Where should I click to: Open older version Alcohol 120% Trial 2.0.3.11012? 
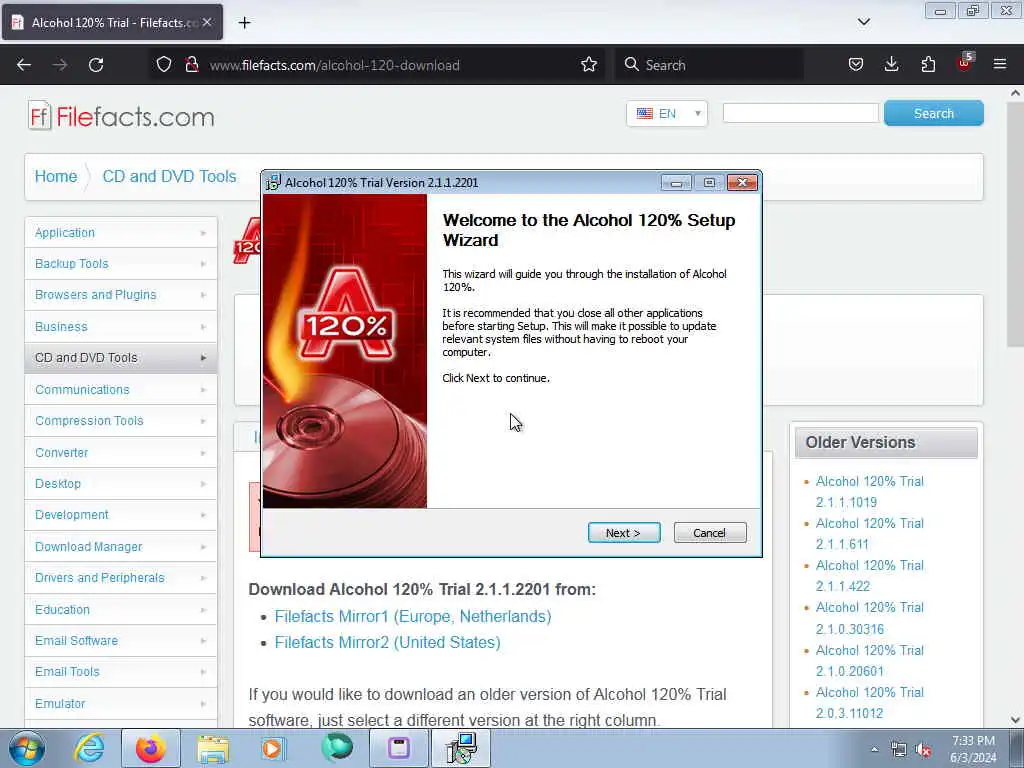tap(869, 703)
